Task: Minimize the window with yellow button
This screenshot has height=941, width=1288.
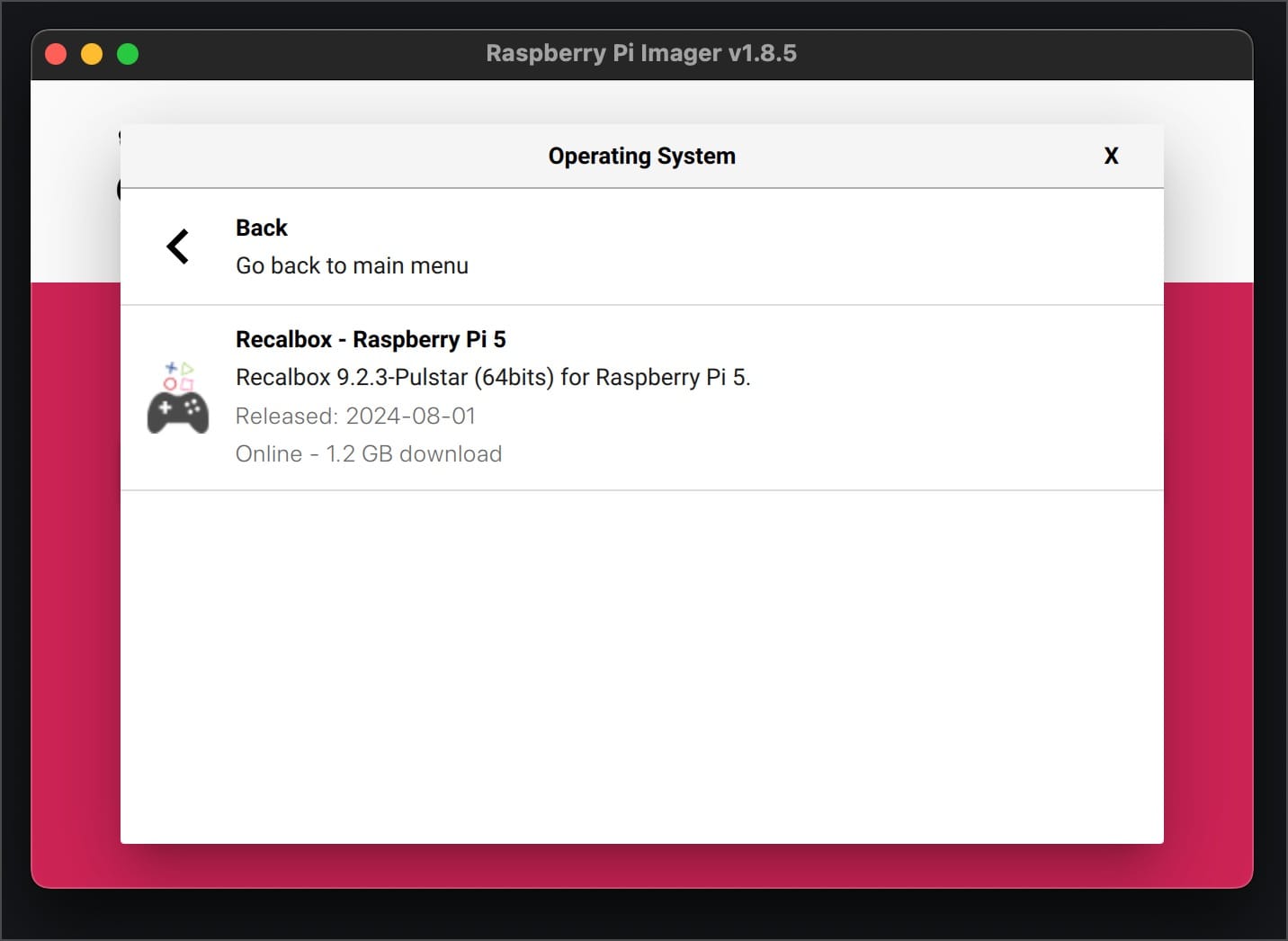Action: coord(92,54)
